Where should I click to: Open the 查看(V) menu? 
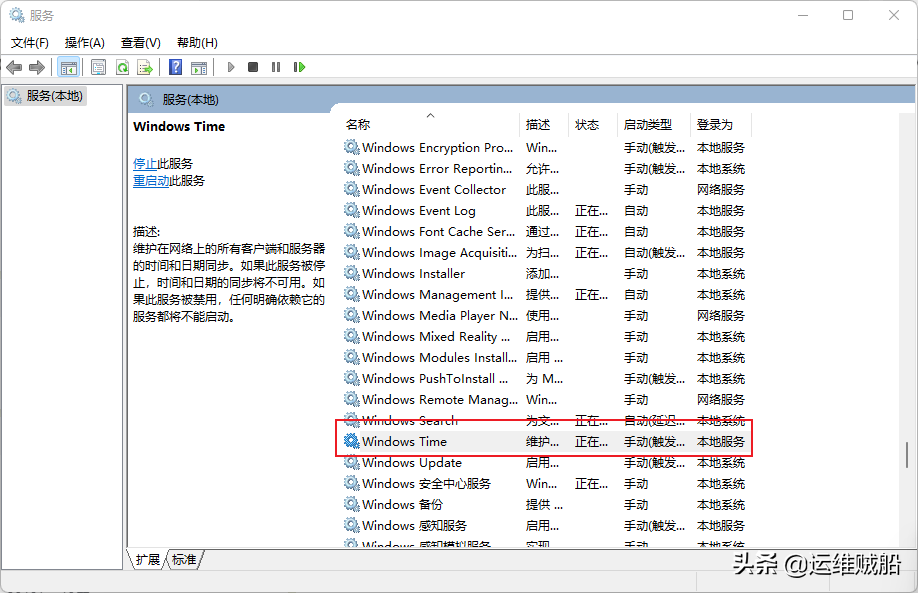(x=141, y=43)
